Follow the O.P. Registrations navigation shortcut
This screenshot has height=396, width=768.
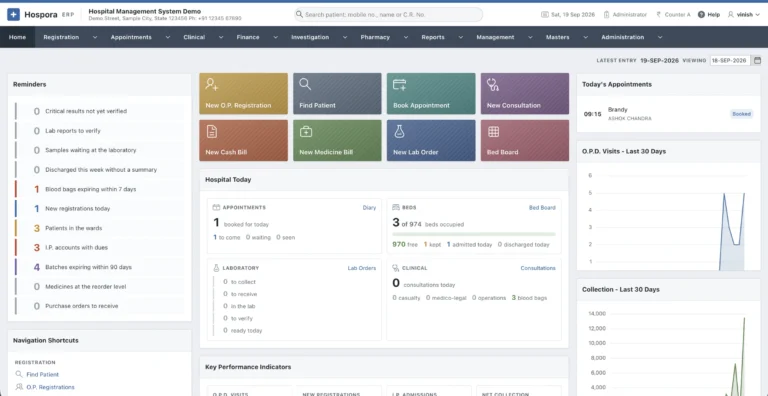[50, 387]
